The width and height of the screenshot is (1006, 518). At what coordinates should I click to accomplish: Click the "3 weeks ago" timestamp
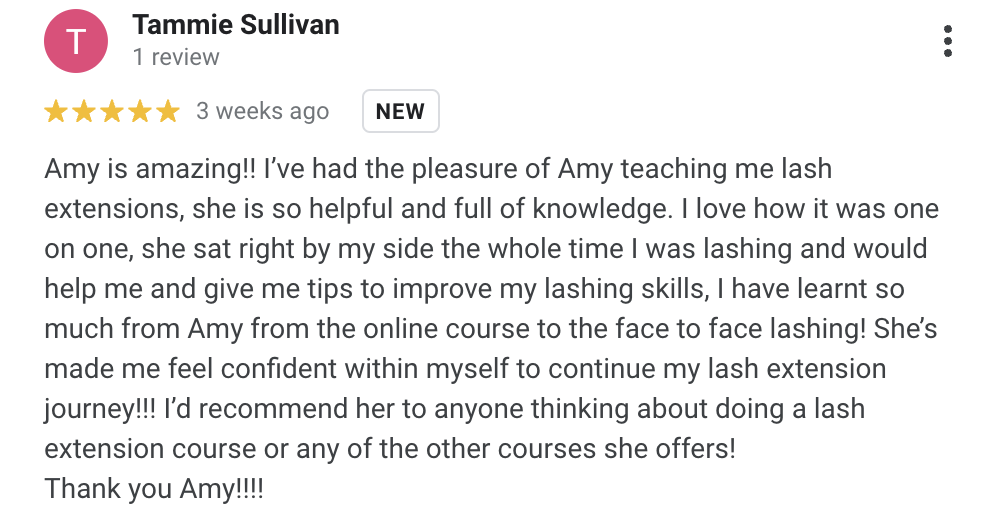coord(263,111)
